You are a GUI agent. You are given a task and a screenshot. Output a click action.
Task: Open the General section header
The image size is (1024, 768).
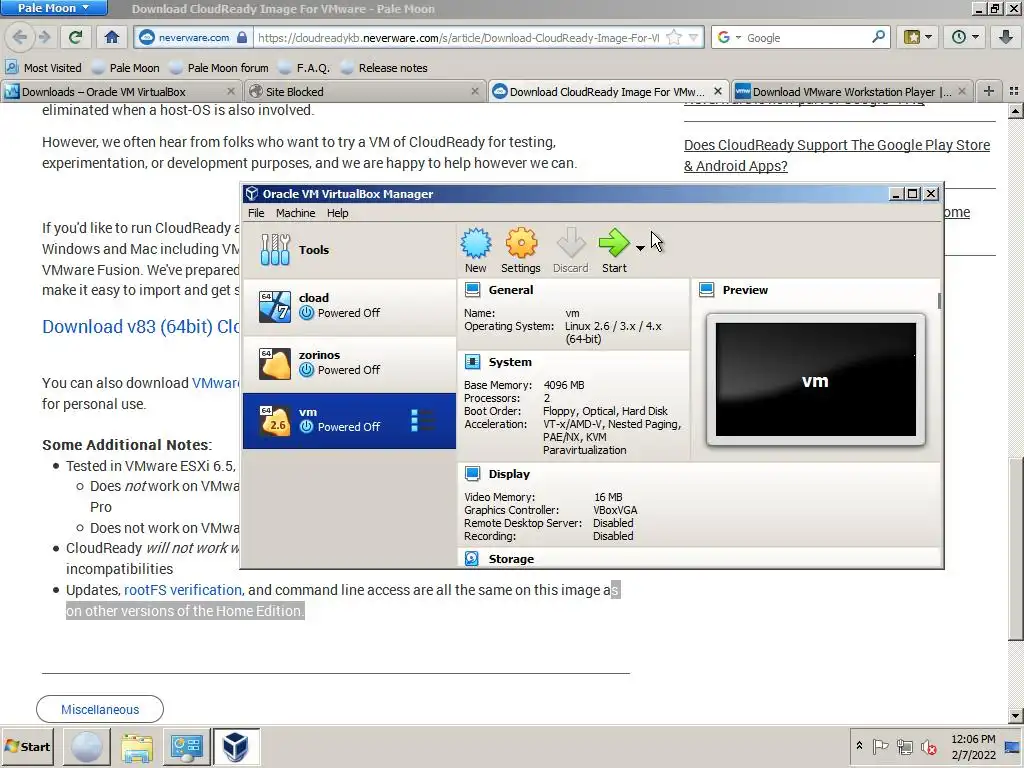[510, 290]
